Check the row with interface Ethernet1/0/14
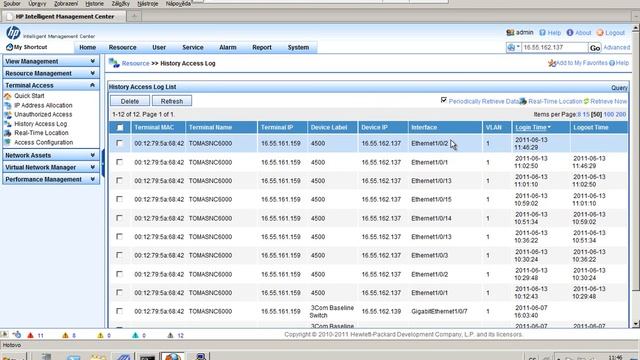The image size is (640, 360). point(119,218)
